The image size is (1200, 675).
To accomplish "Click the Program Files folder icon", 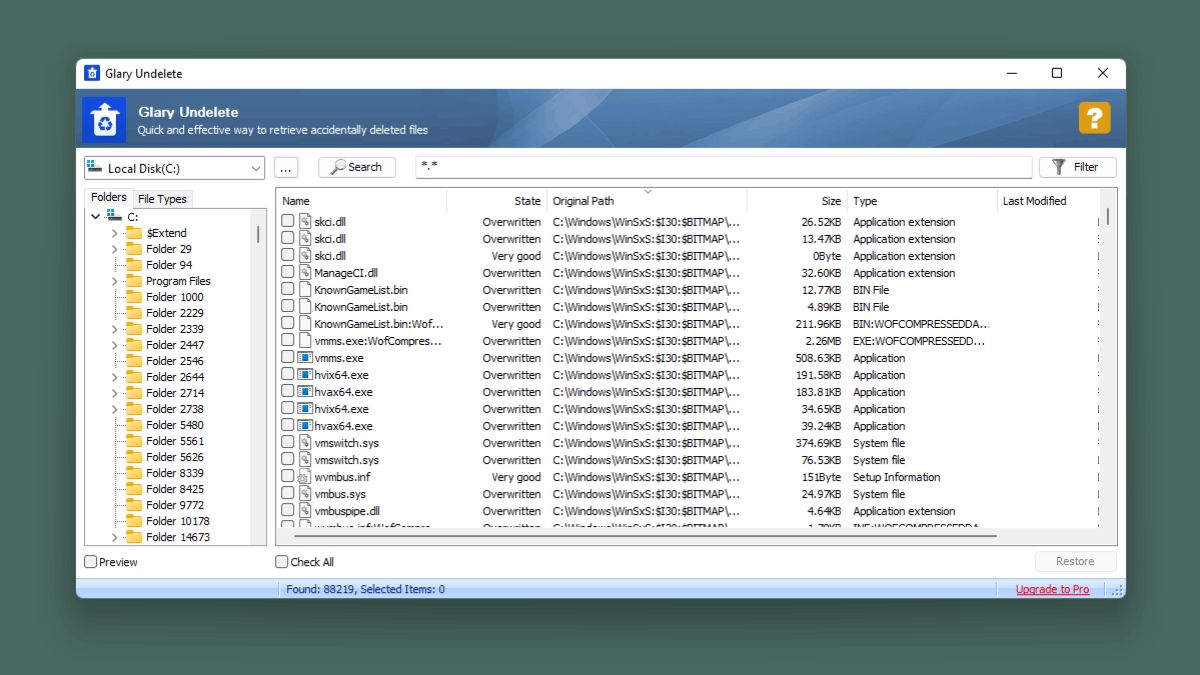I will click(133, 281).
